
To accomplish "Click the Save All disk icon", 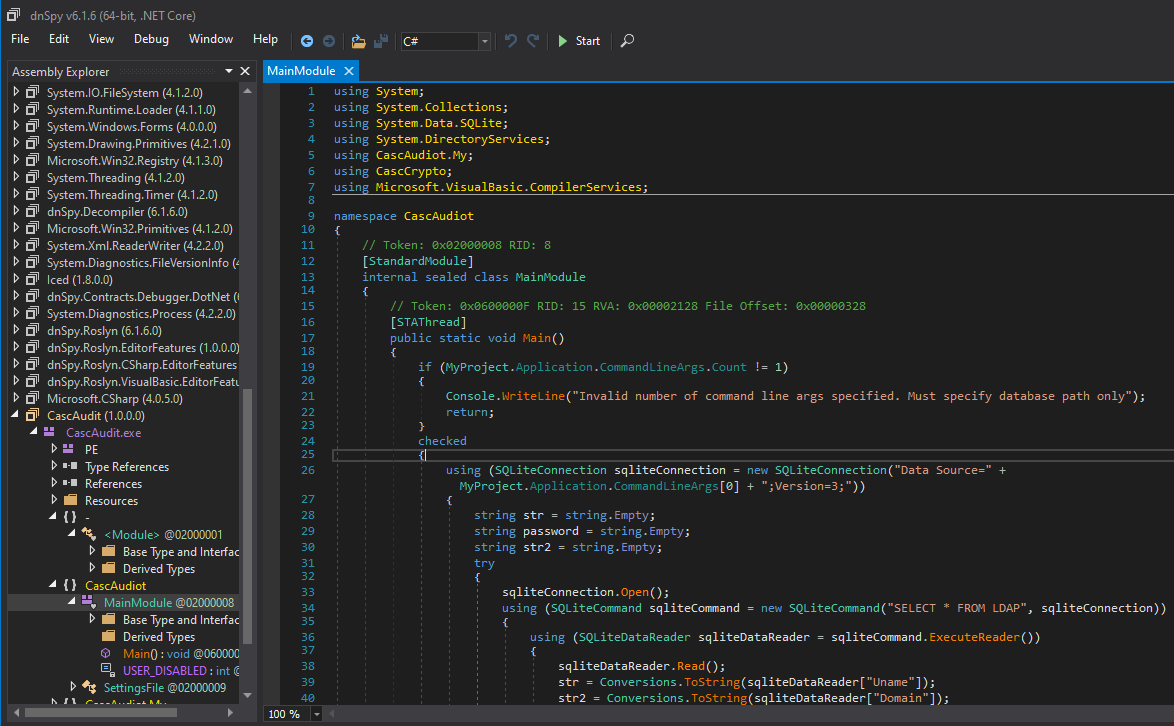I will click(381, 41).
